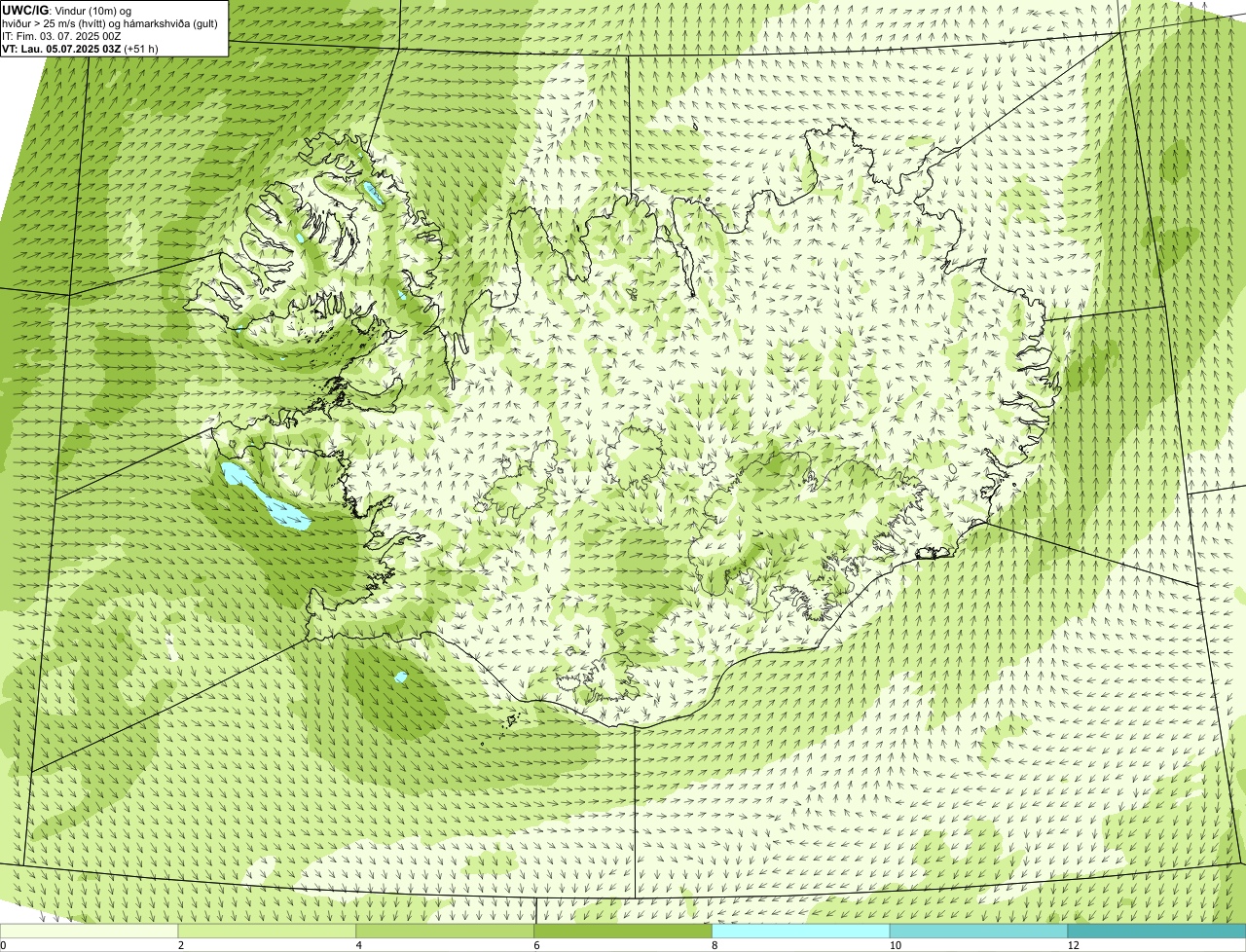This screenshot has width=1246, height=952.
Task: Click the title line "UWC/IG: Vindur (10m) og"
Action: 67,10
